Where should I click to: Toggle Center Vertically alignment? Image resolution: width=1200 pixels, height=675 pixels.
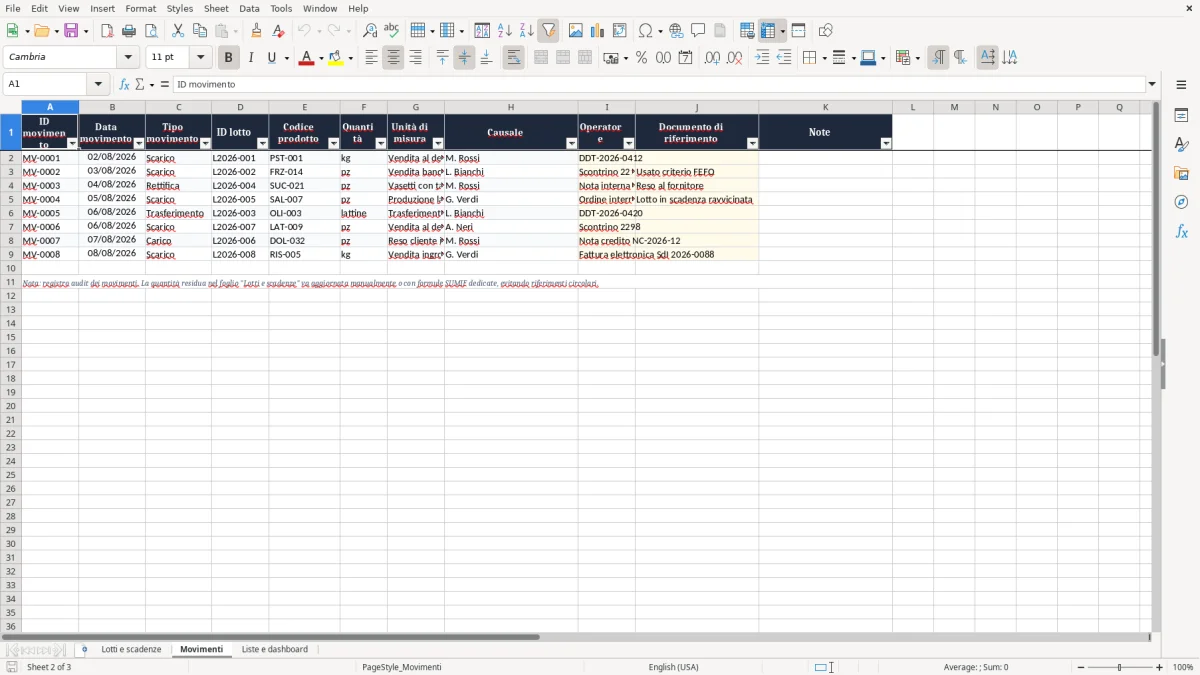click(464, 58)
